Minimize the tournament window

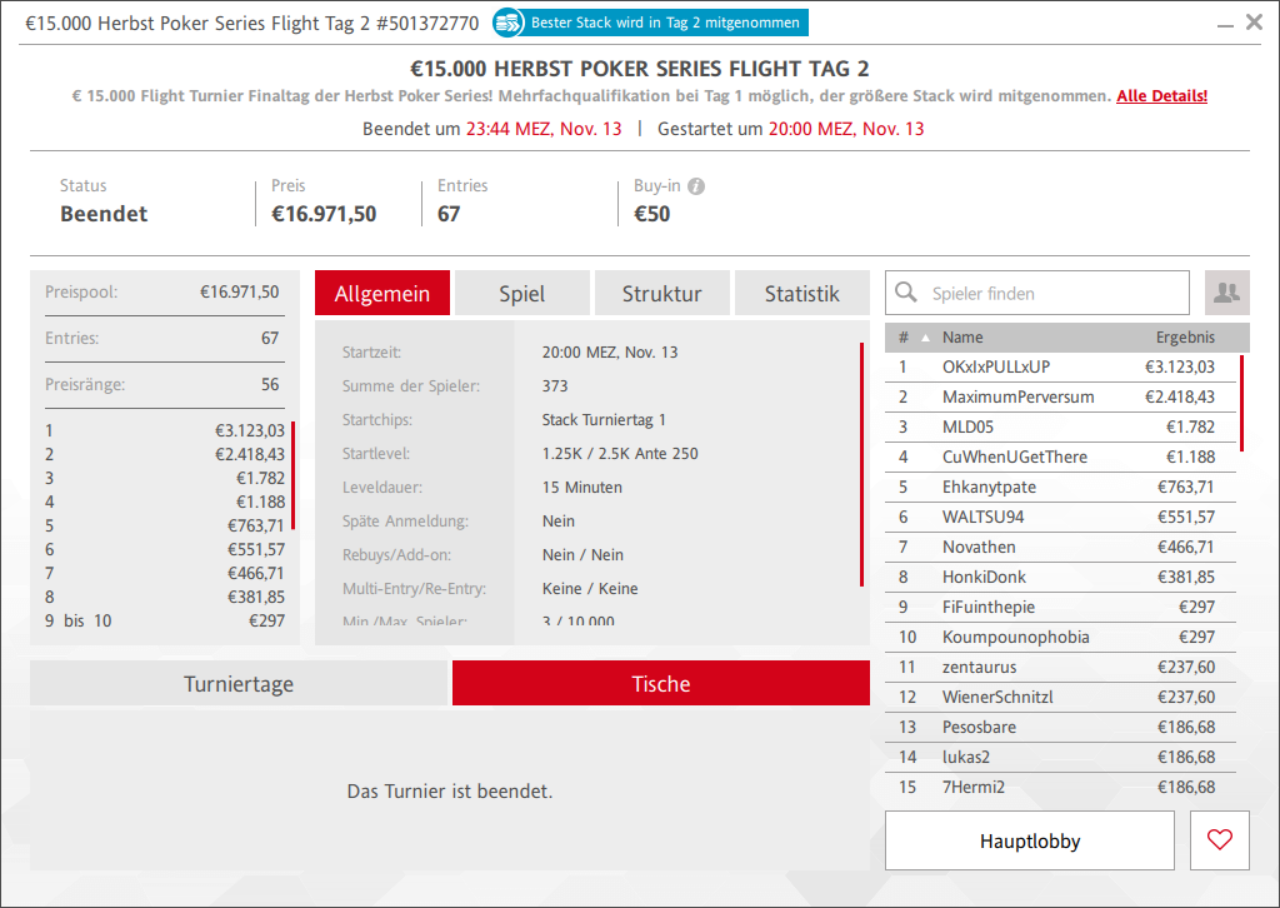click(1224, 23)
